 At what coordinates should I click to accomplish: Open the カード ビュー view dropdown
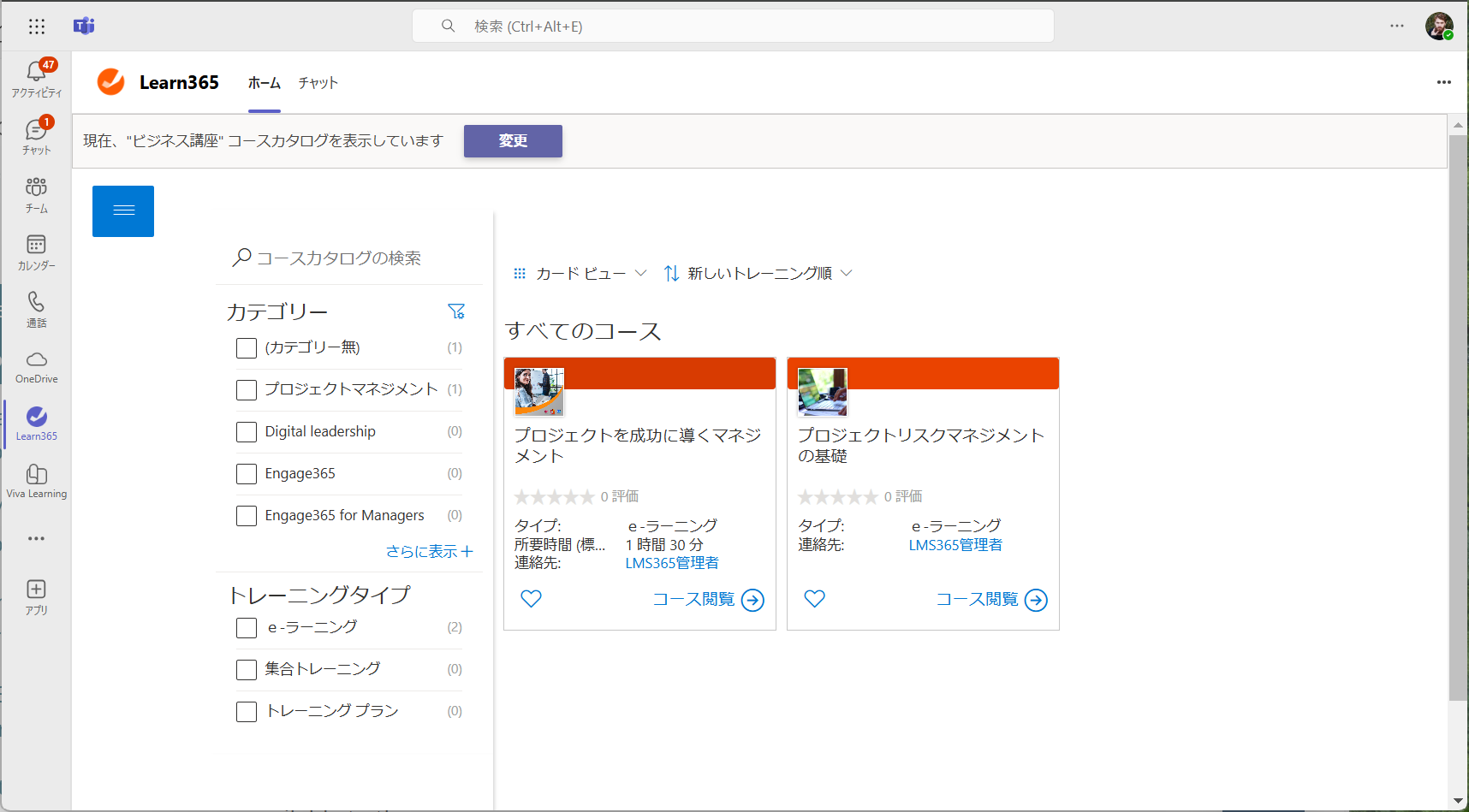coord(580,273)
